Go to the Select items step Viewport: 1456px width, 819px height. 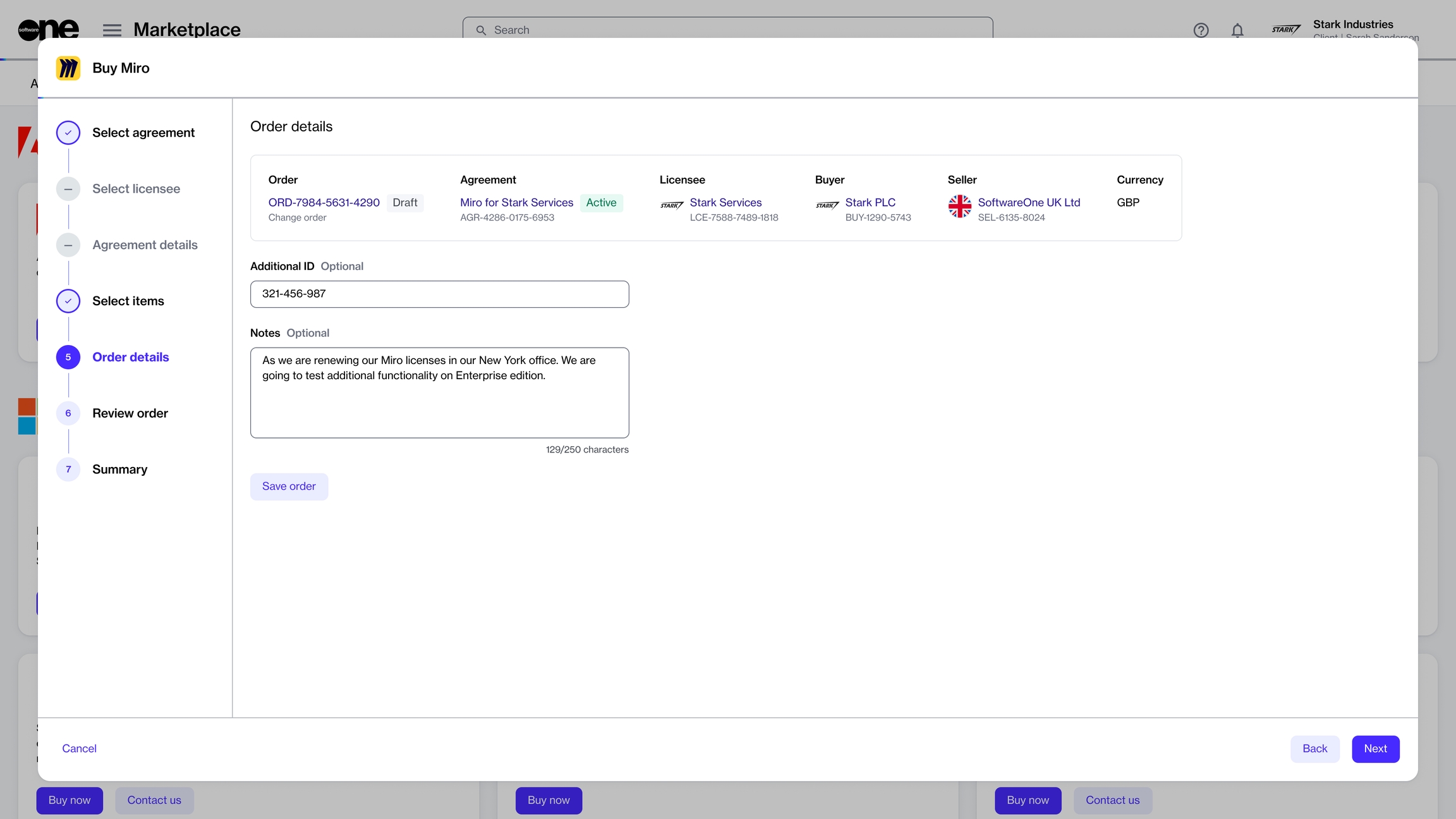point(128,301)
